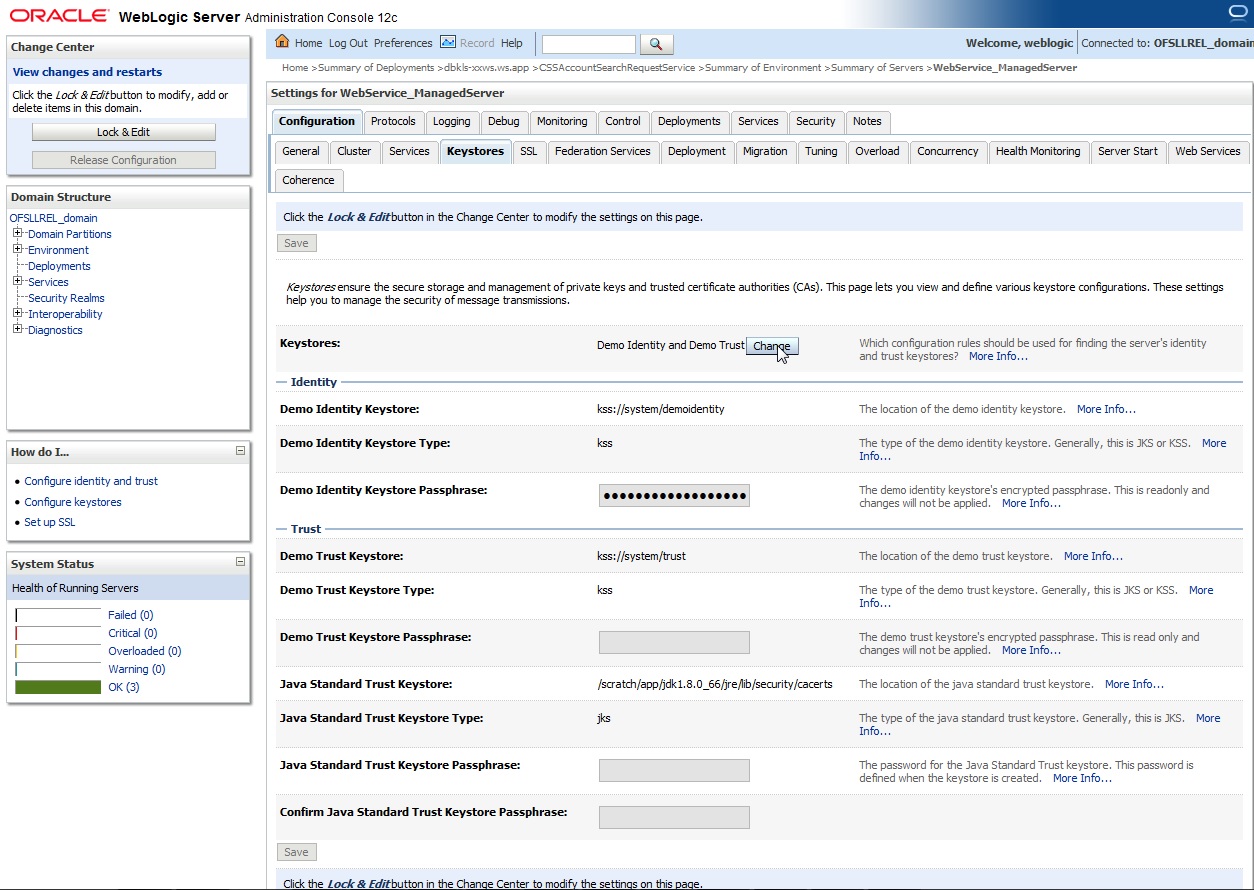Switch to the Protocols tab

(x=393, y=121)
